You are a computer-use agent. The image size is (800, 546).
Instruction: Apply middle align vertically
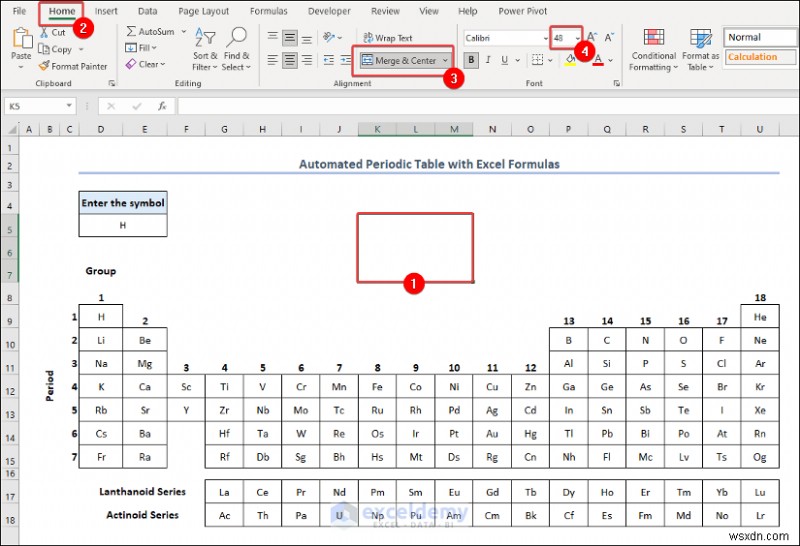tap(290, 37)
